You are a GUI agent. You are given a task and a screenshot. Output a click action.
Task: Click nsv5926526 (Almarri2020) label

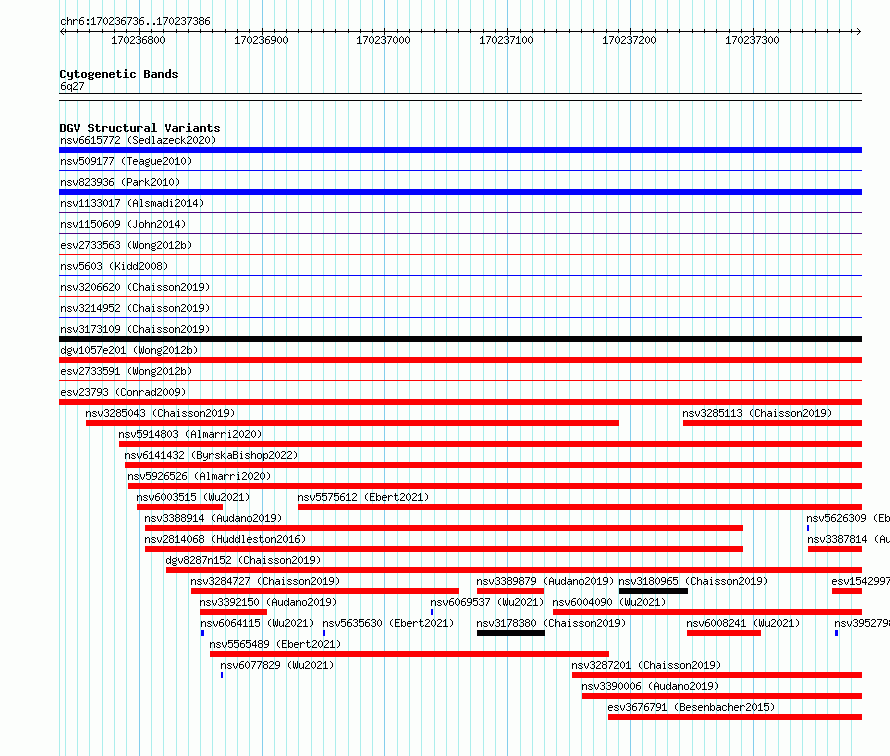(199, 476)
